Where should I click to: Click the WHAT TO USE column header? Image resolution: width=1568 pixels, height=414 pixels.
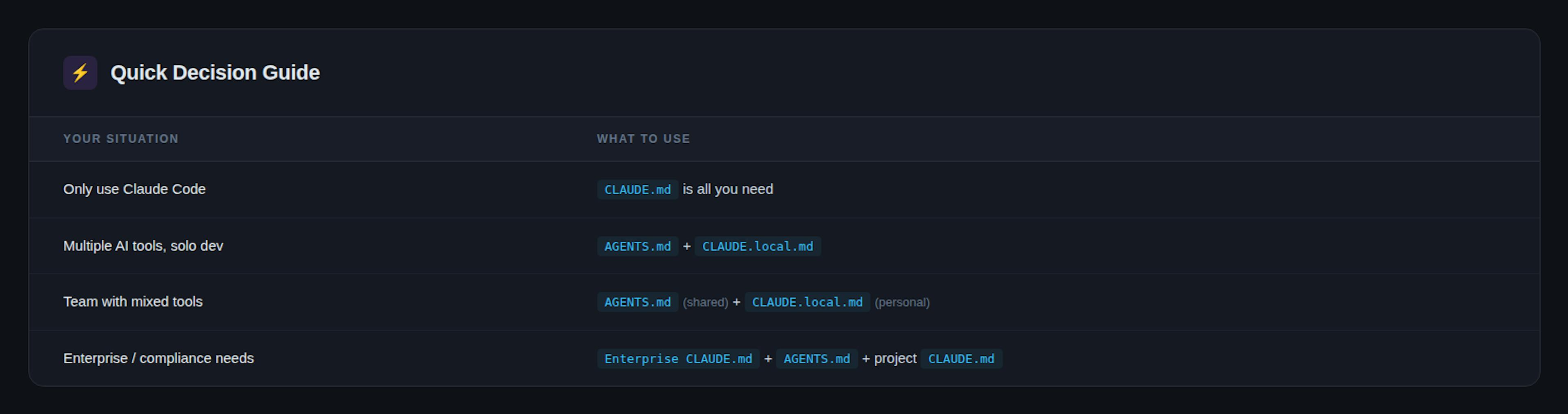(x=644, y=138)
